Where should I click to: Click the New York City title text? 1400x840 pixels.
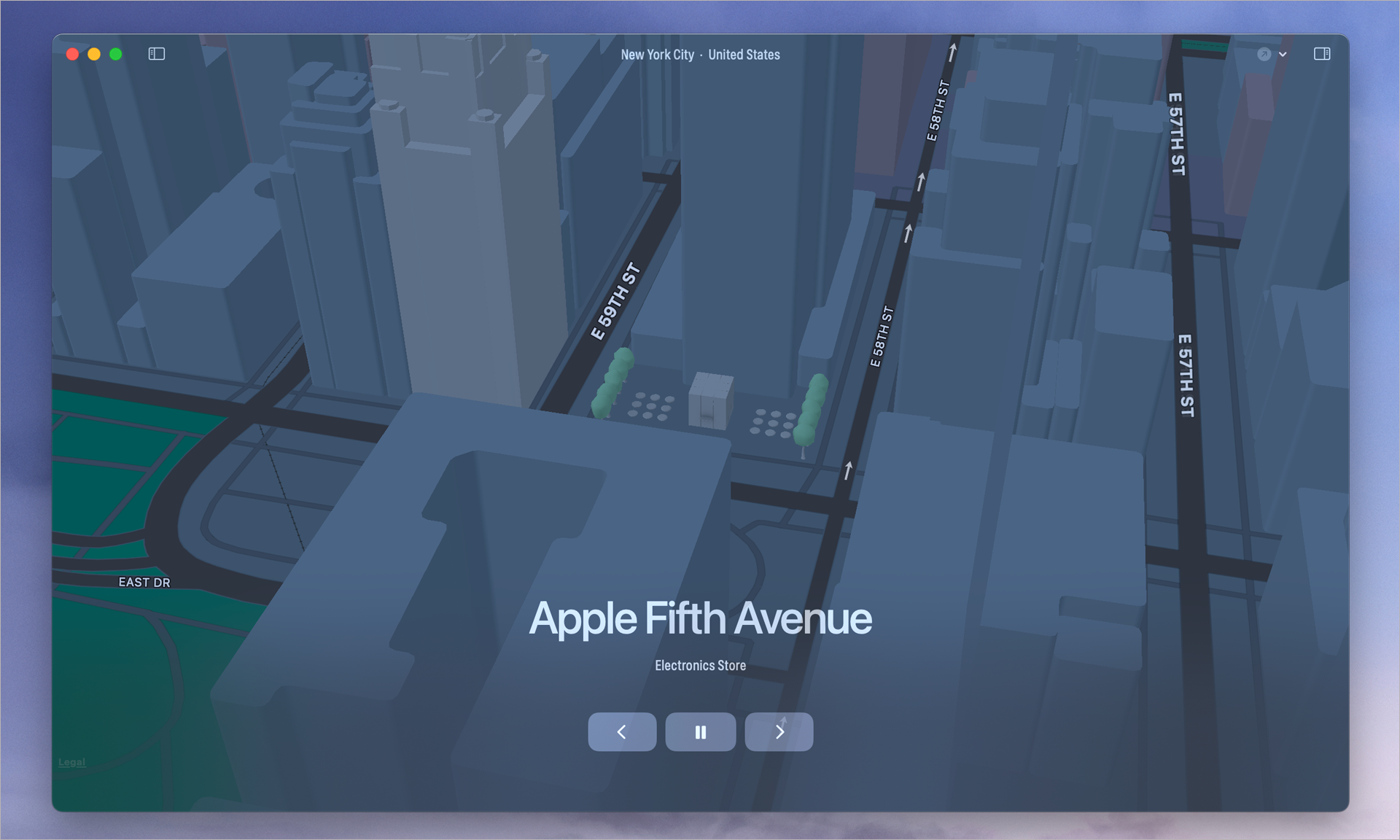pos(657,55)
